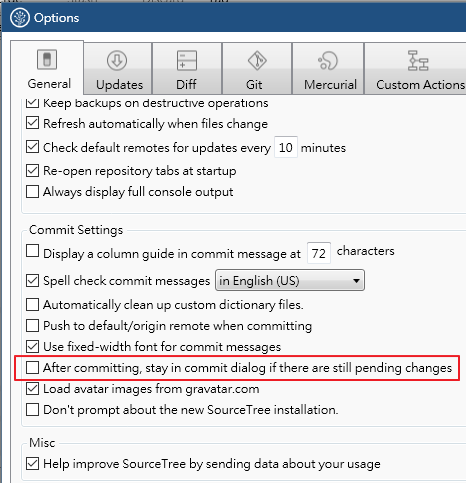Select the General tab icon
The height and width of the screenshot is (483, 466).
47,60
